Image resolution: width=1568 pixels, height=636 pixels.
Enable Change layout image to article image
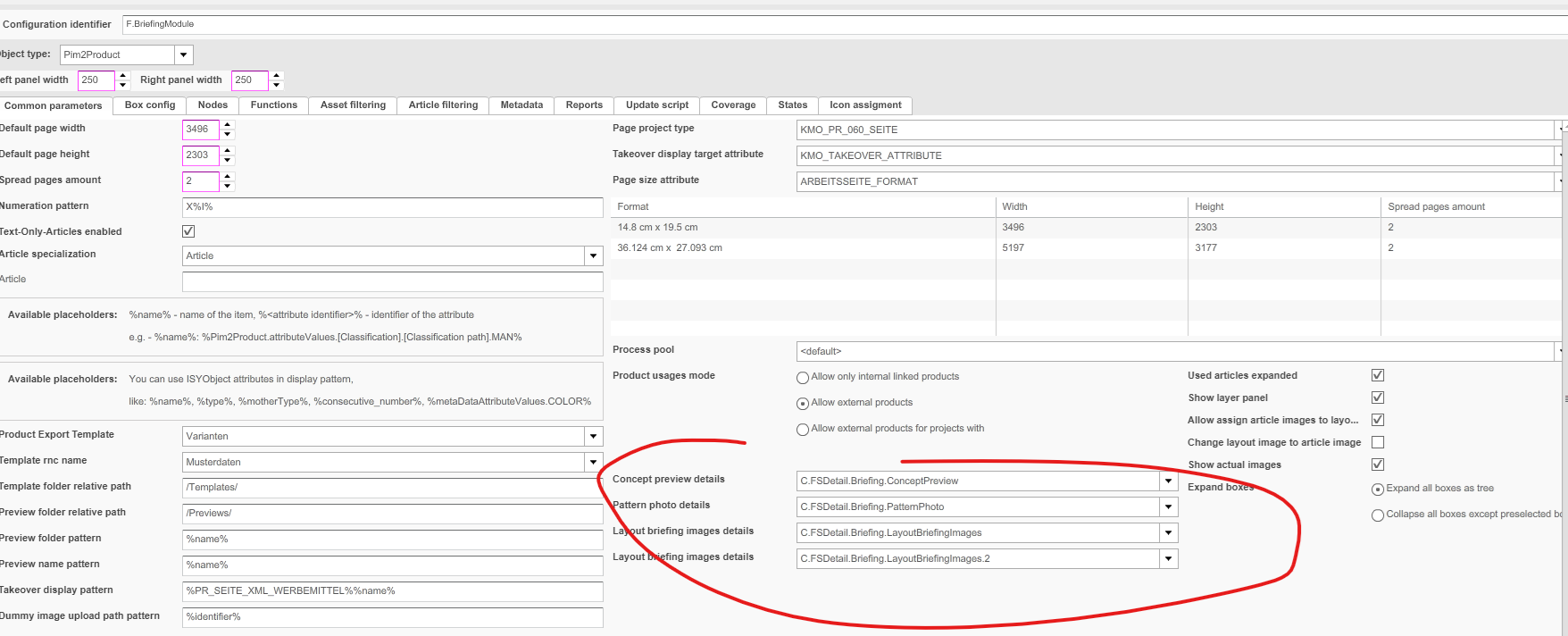(x=1378, y=442)
